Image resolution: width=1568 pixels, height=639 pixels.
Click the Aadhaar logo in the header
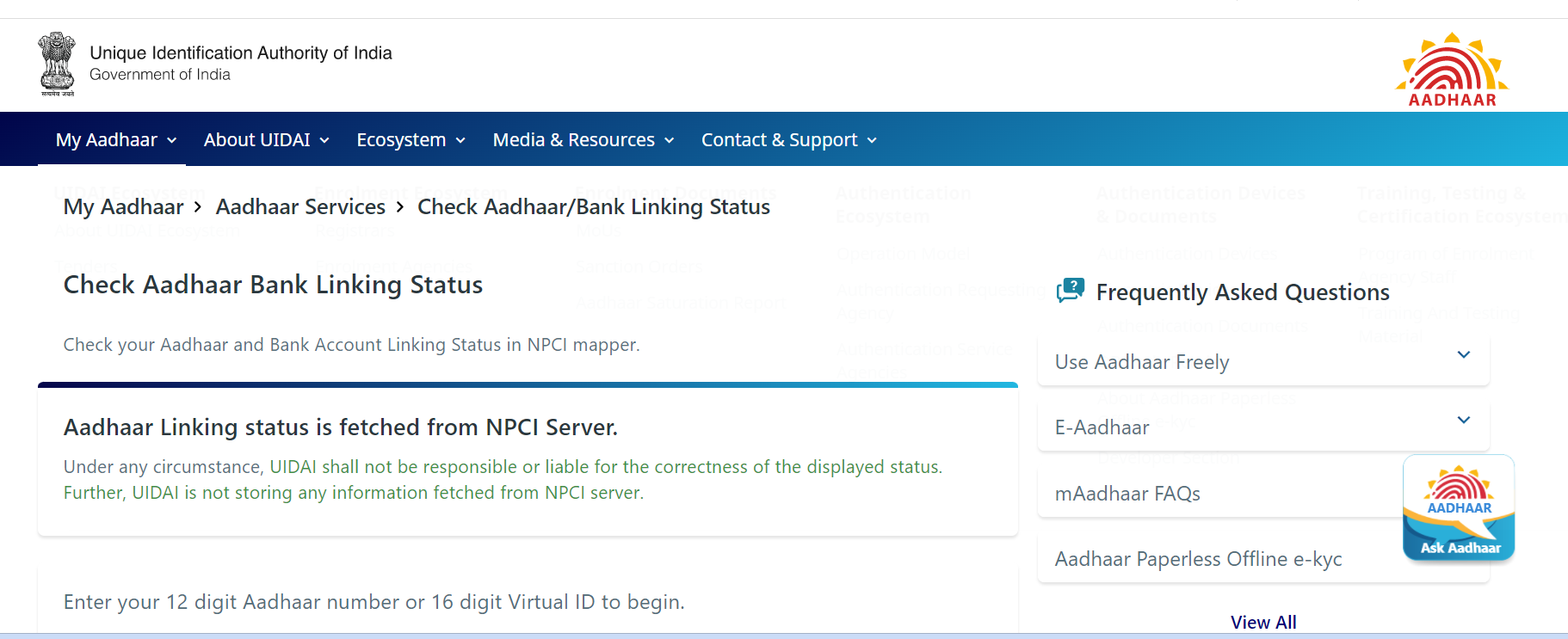[x=1452, y=70]
